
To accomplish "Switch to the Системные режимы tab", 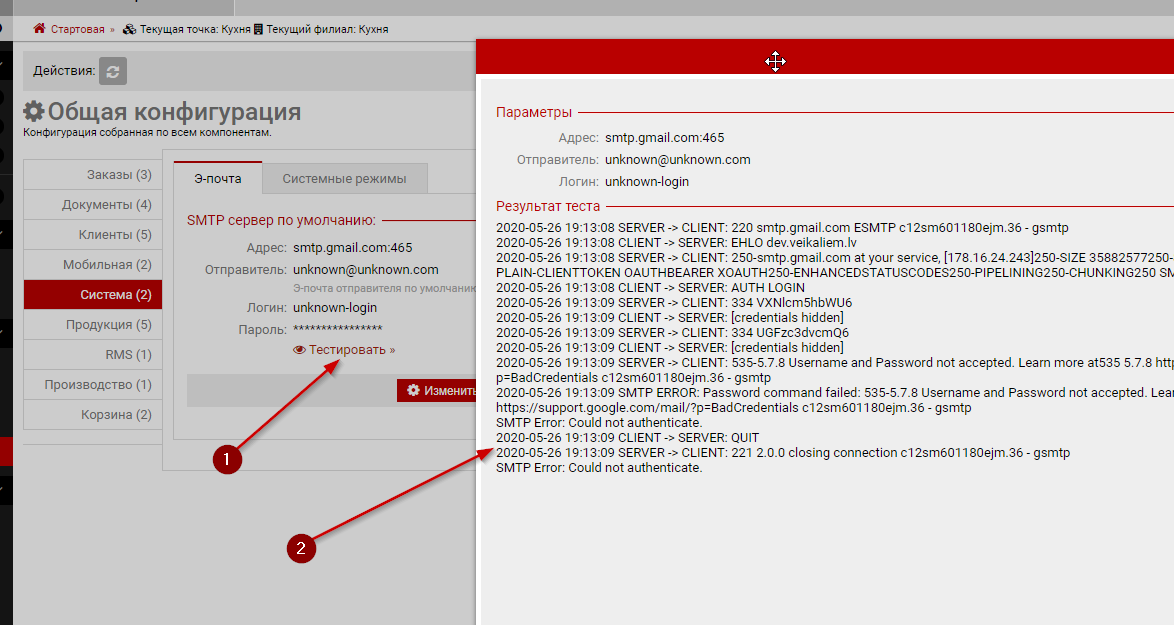I will [344, 179].
